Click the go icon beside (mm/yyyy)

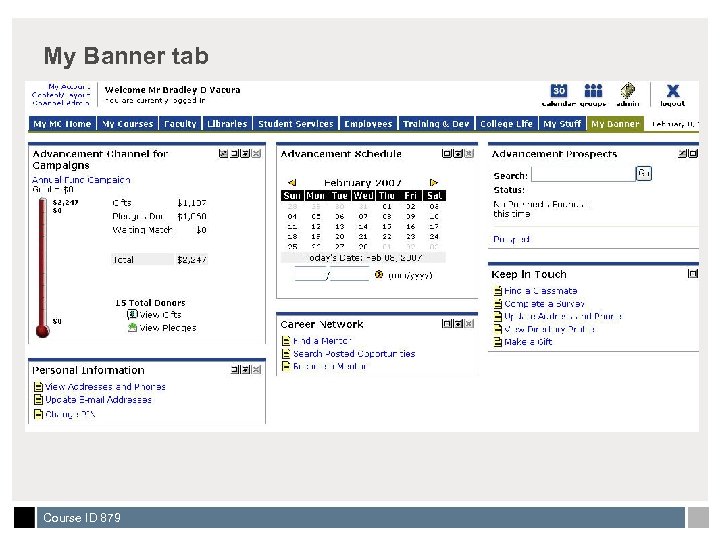click(x=379, y=275)
